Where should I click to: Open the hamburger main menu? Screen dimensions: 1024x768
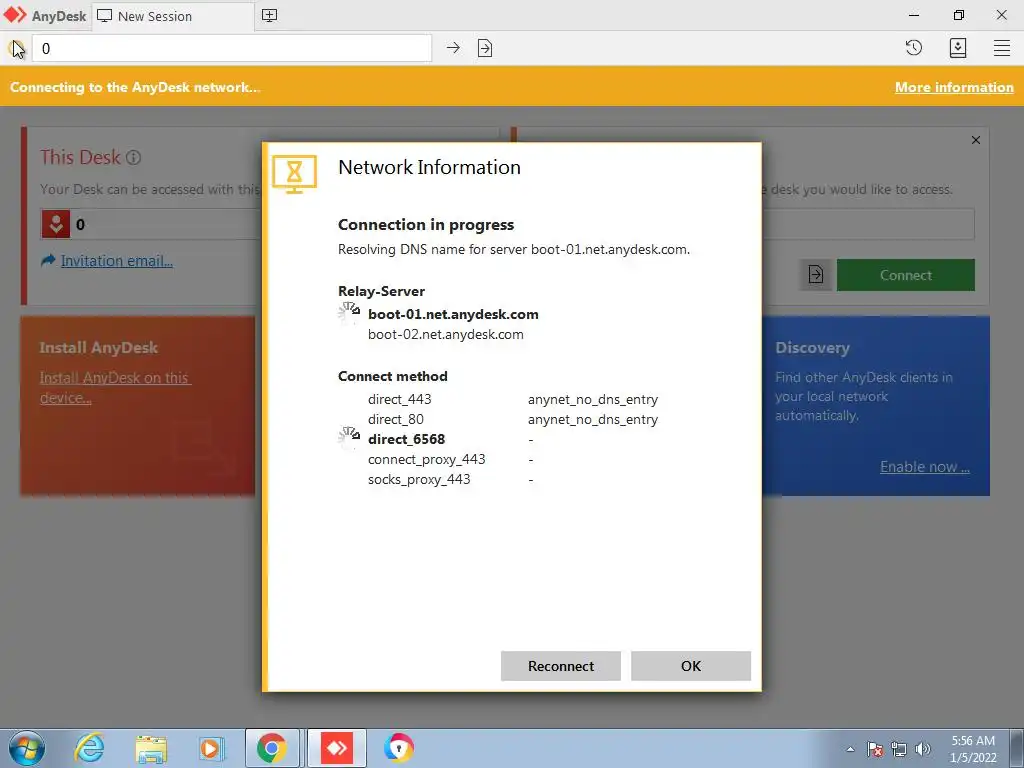1002,48
